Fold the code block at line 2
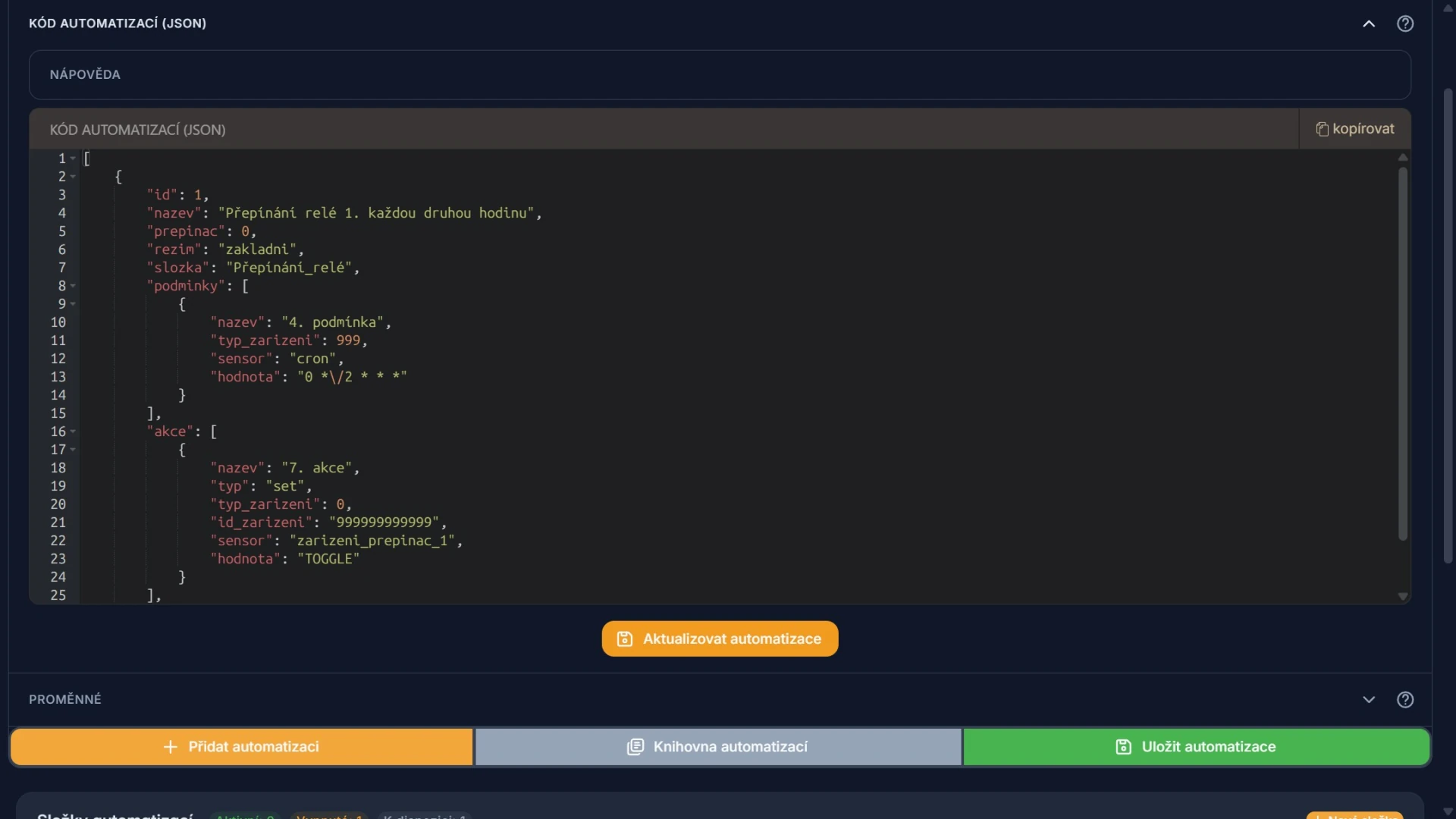 click(73, 177)
